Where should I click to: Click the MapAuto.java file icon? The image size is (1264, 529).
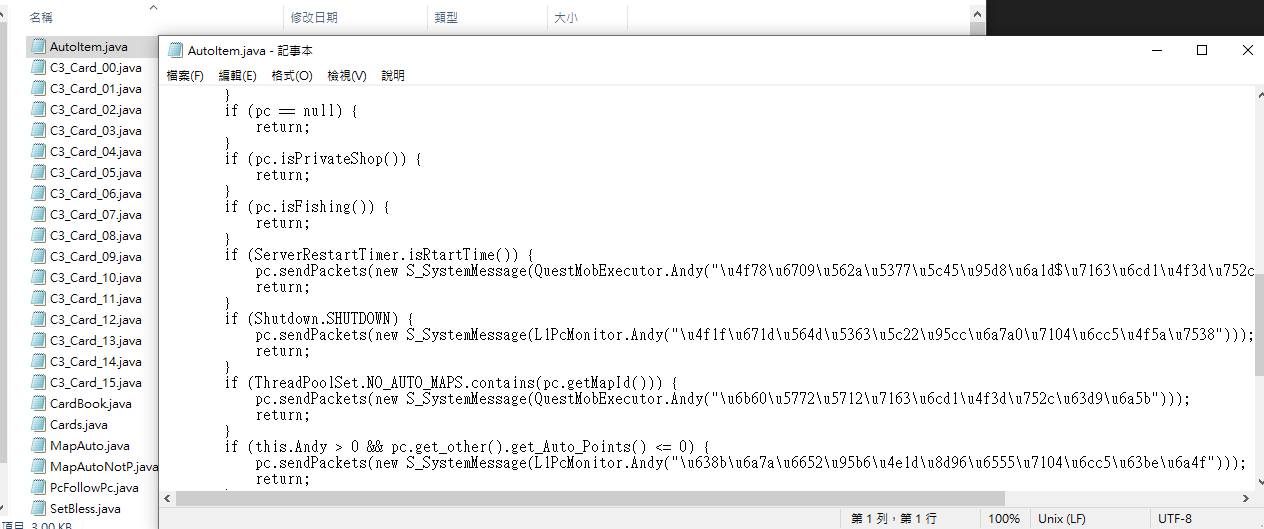click(x=38, y=445)
